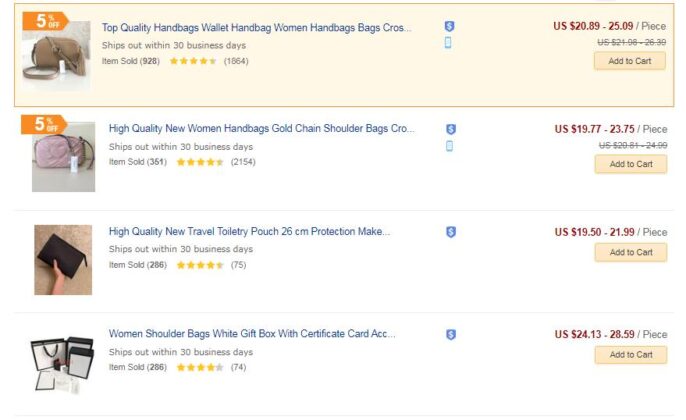Click 5% OFF badge on pink handbag
This screenshot has width=686, height=420.
(x=44, y=124)
